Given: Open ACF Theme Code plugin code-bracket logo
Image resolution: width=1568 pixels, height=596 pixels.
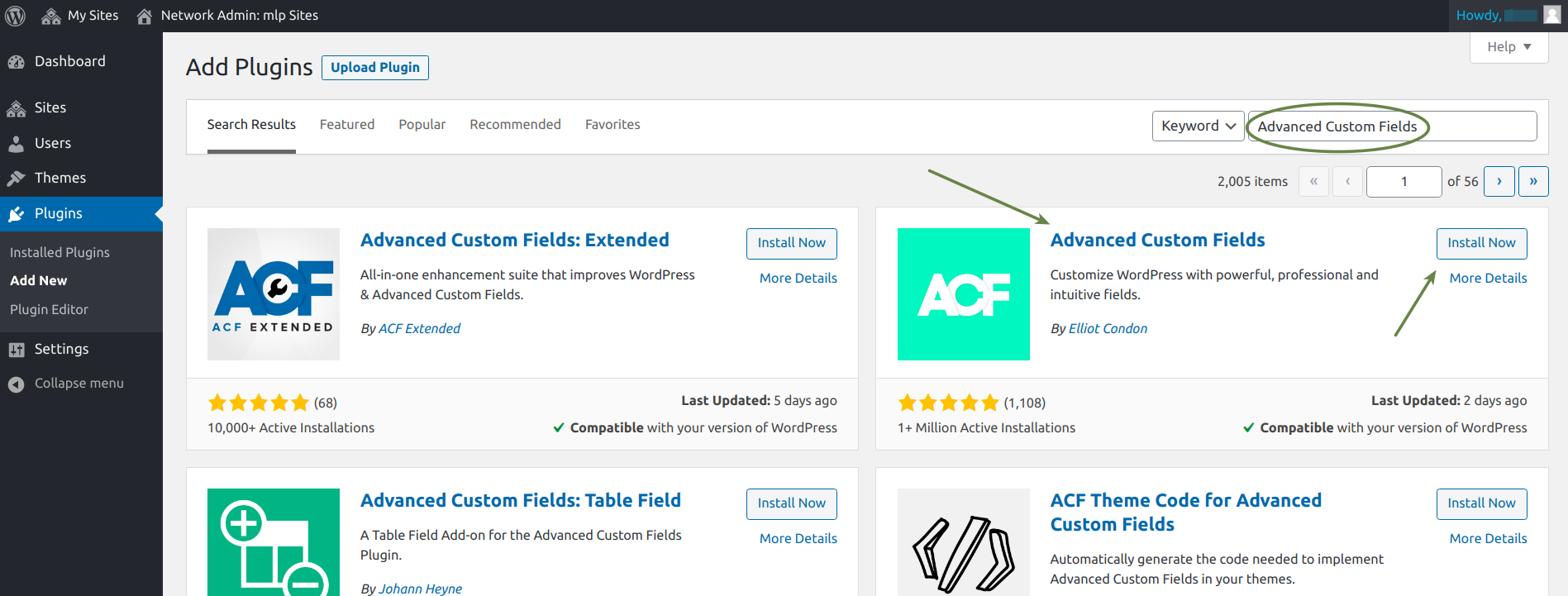Looking at the screenshot, I should click(964, 542).
